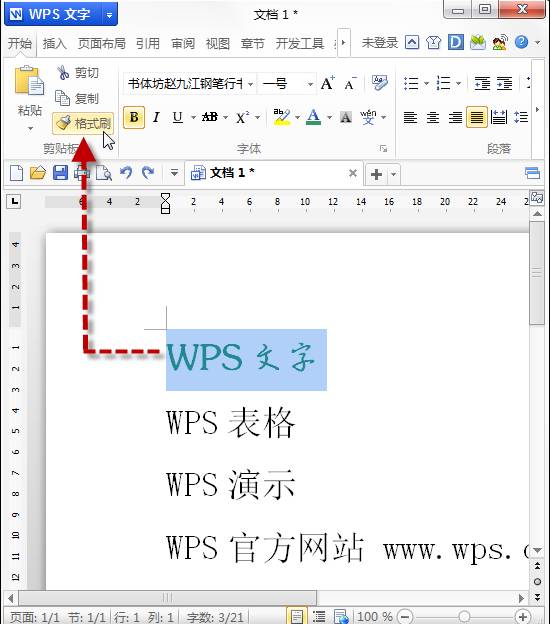Click the New blank document icon

pos(16,173)
